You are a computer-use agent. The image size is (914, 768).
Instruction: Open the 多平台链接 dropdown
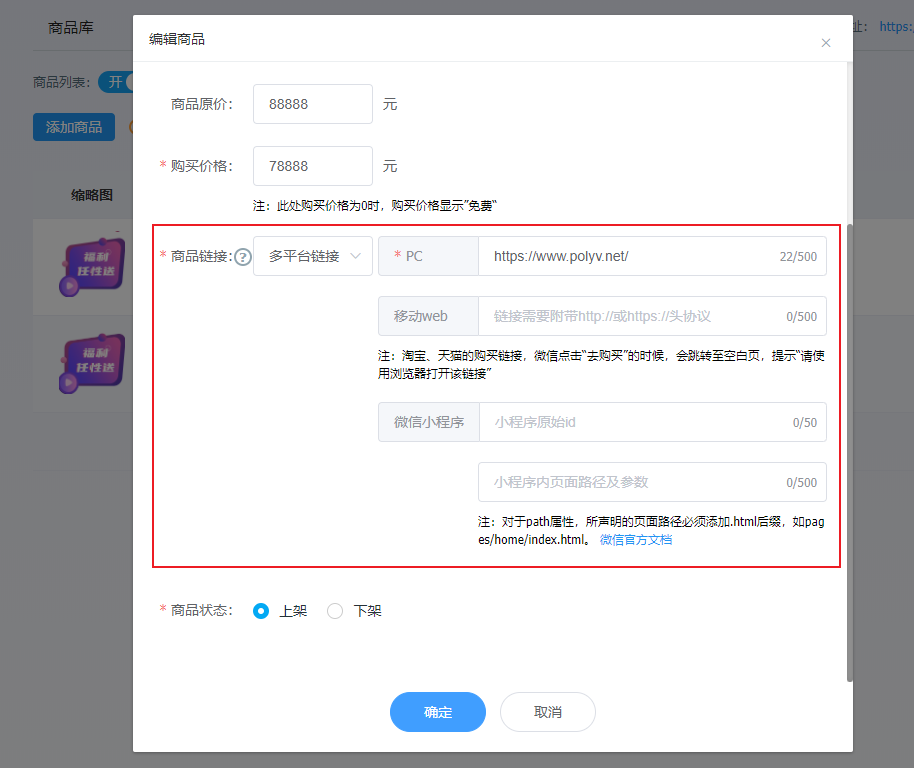tap(313, 256)
